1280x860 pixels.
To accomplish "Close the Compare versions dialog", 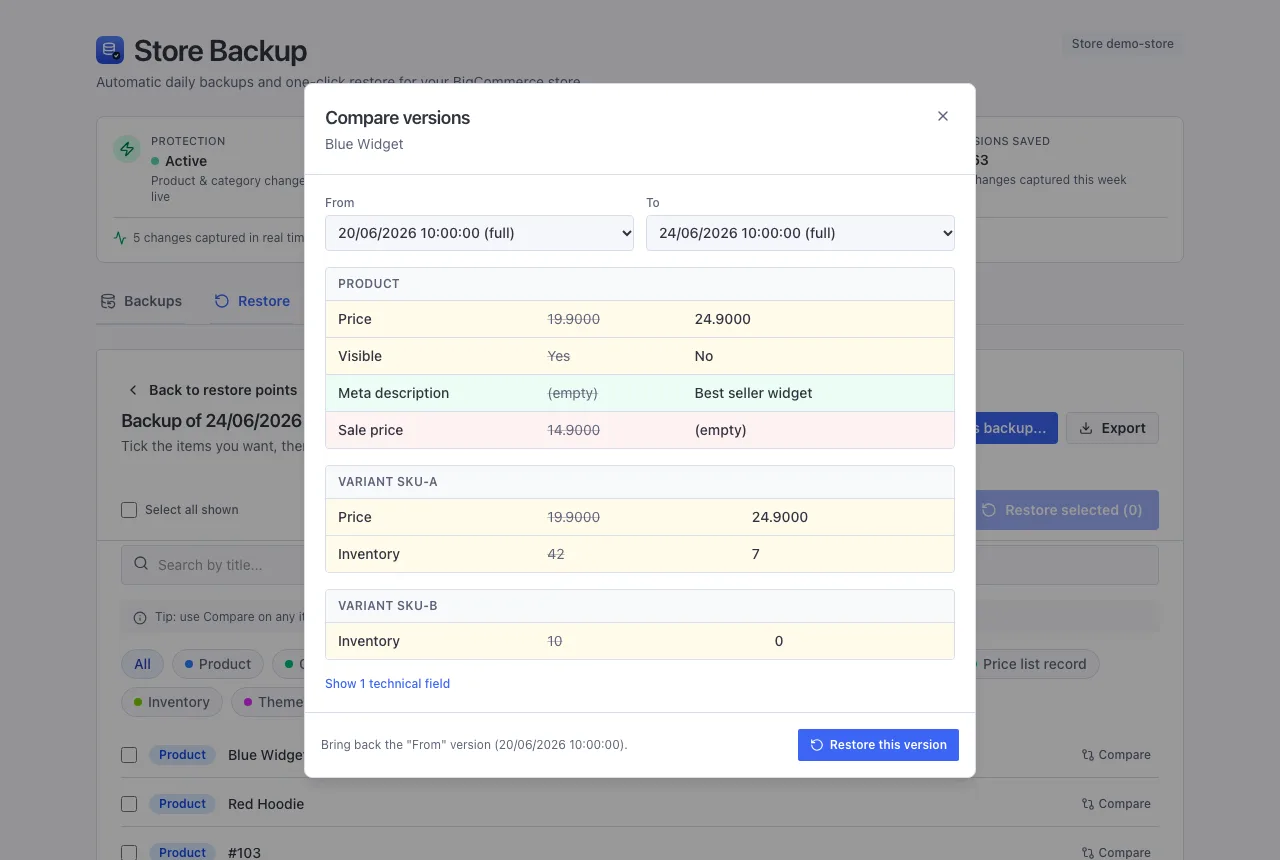I will click(x=942, y=116).
